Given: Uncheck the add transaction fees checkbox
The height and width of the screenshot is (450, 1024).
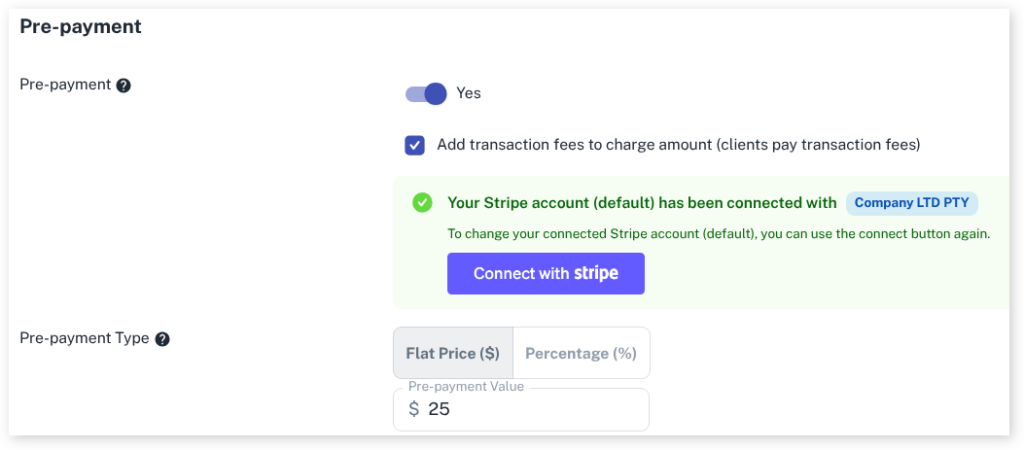Looking at the screenshot, I should 415,145.
